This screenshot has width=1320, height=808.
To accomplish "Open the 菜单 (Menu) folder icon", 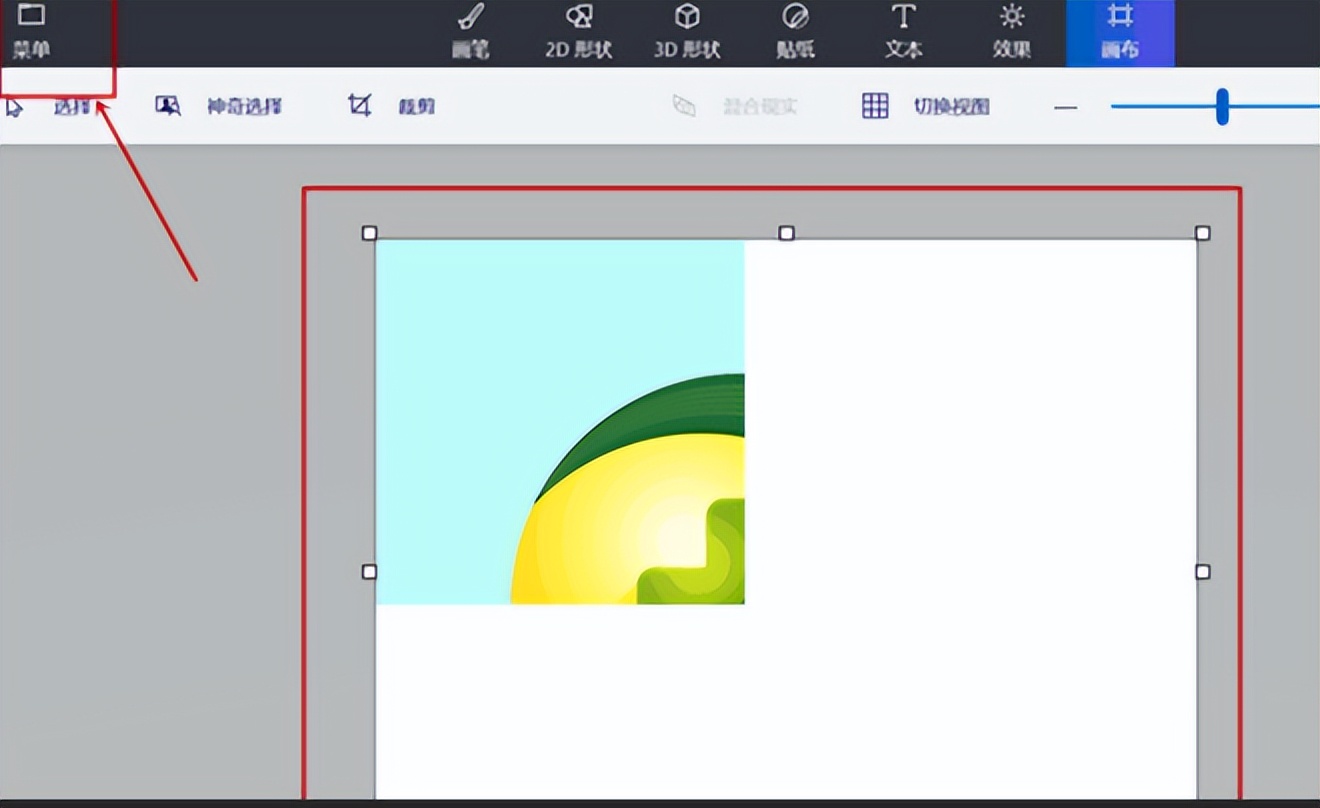I will click(x=32, y=30).
